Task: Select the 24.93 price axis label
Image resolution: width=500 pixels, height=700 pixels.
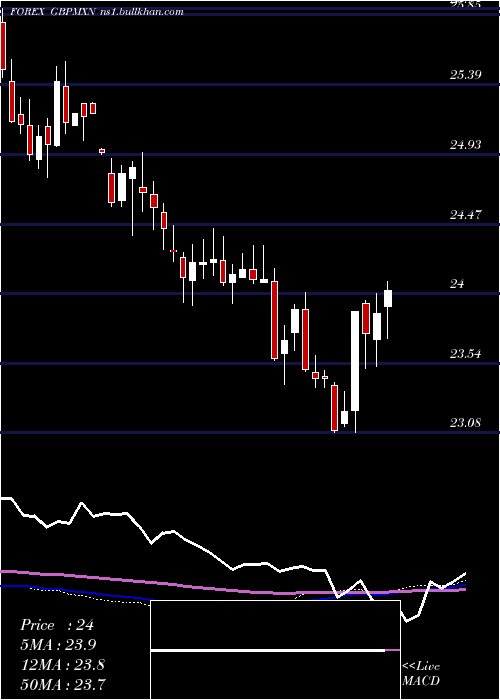Action: [466, 144]
